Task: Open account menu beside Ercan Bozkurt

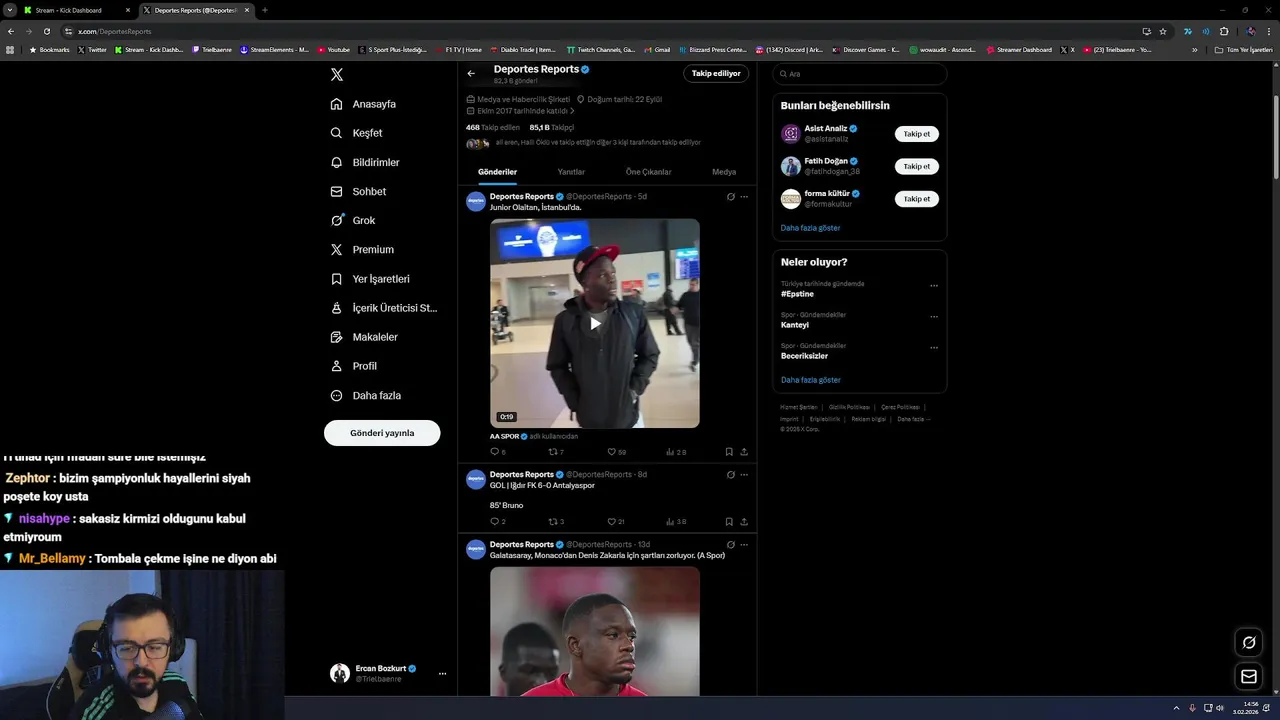Action: (x=442, y=674)
